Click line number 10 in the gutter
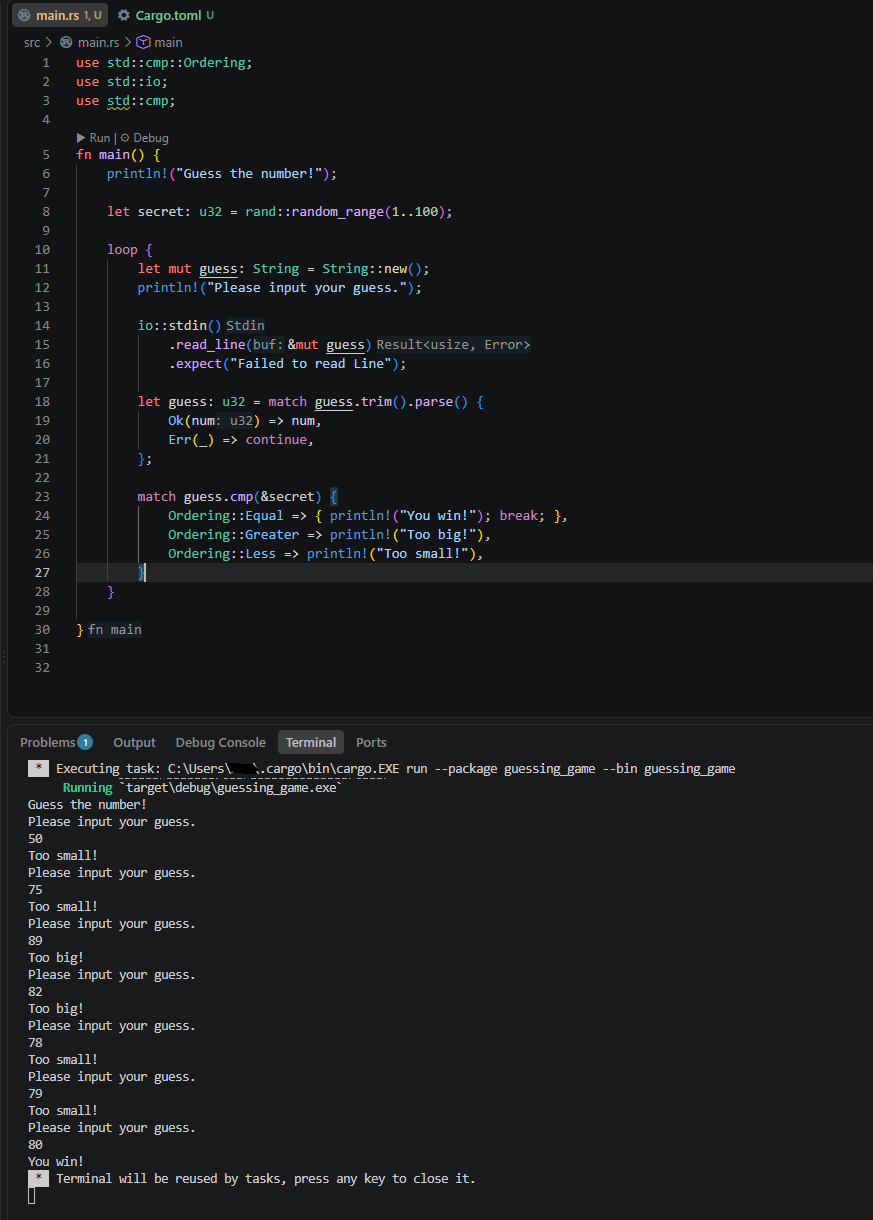This screenshot has width=873, height=1220. coord(42,250)
